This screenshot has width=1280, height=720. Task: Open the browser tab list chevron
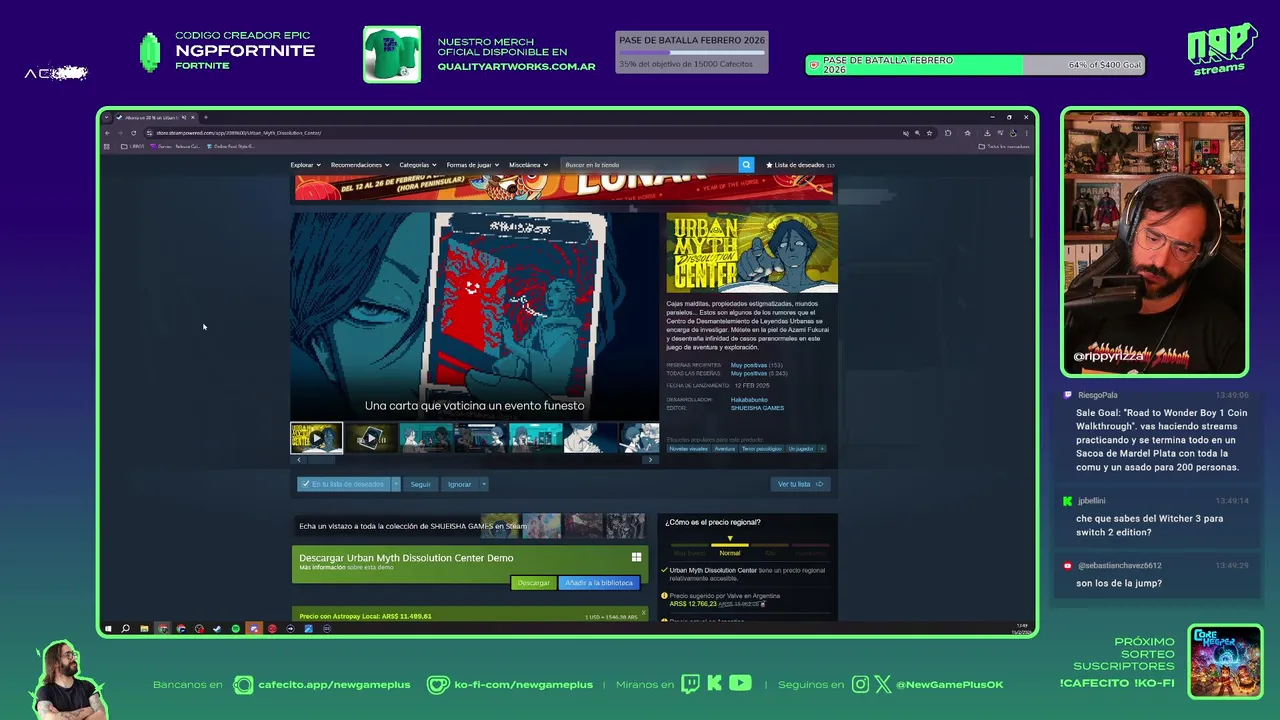point(107,118)
